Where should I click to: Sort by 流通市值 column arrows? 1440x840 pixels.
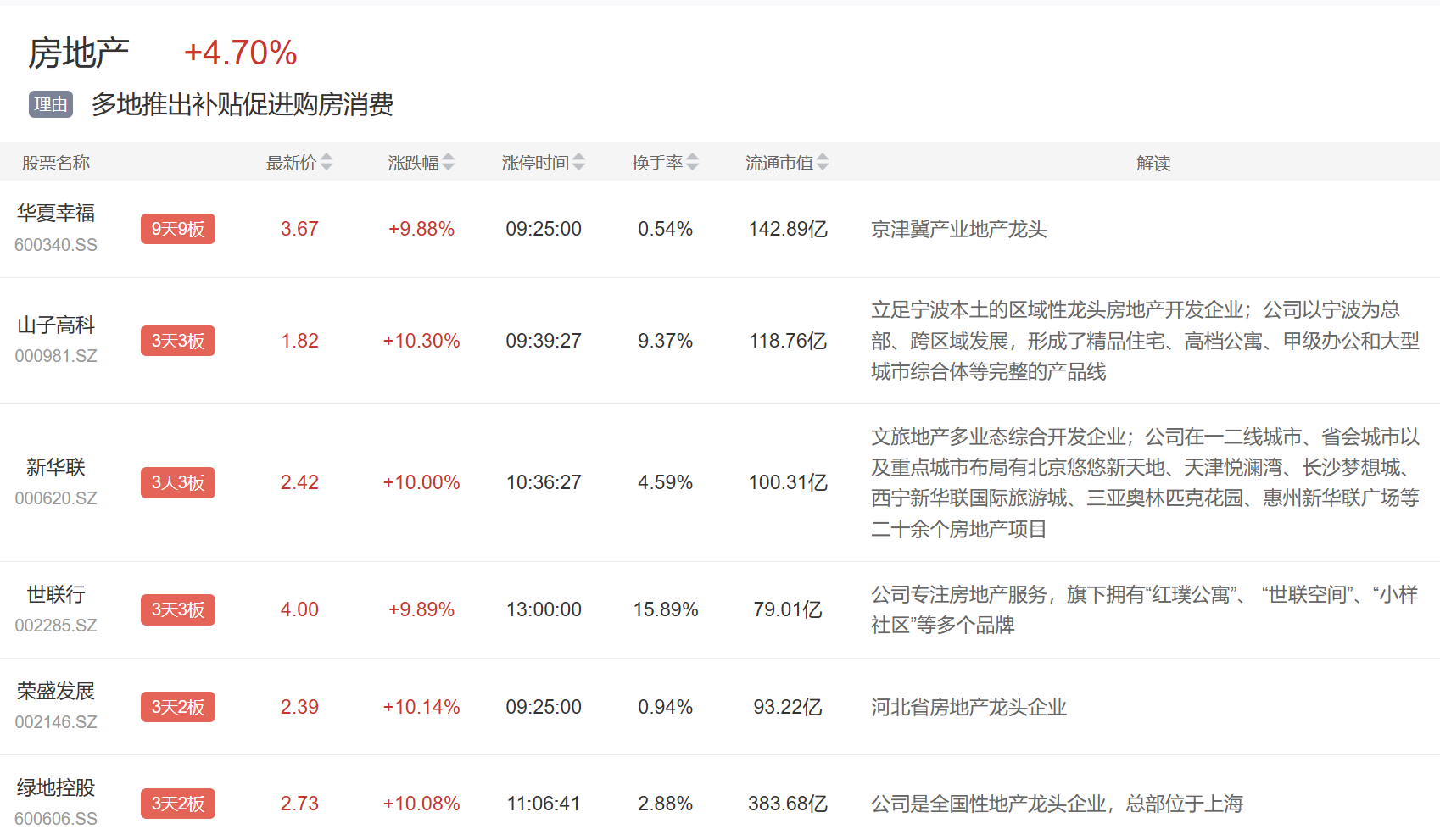pos(823,163)
